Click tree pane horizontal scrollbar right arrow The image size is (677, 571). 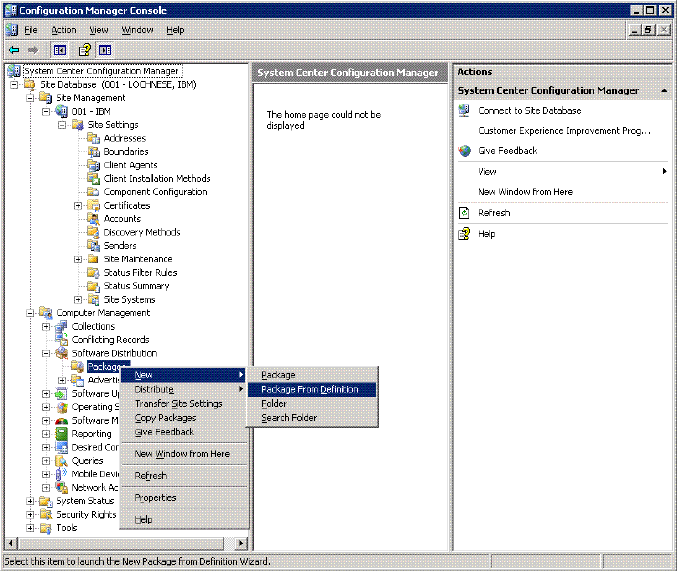pos(241,543)
